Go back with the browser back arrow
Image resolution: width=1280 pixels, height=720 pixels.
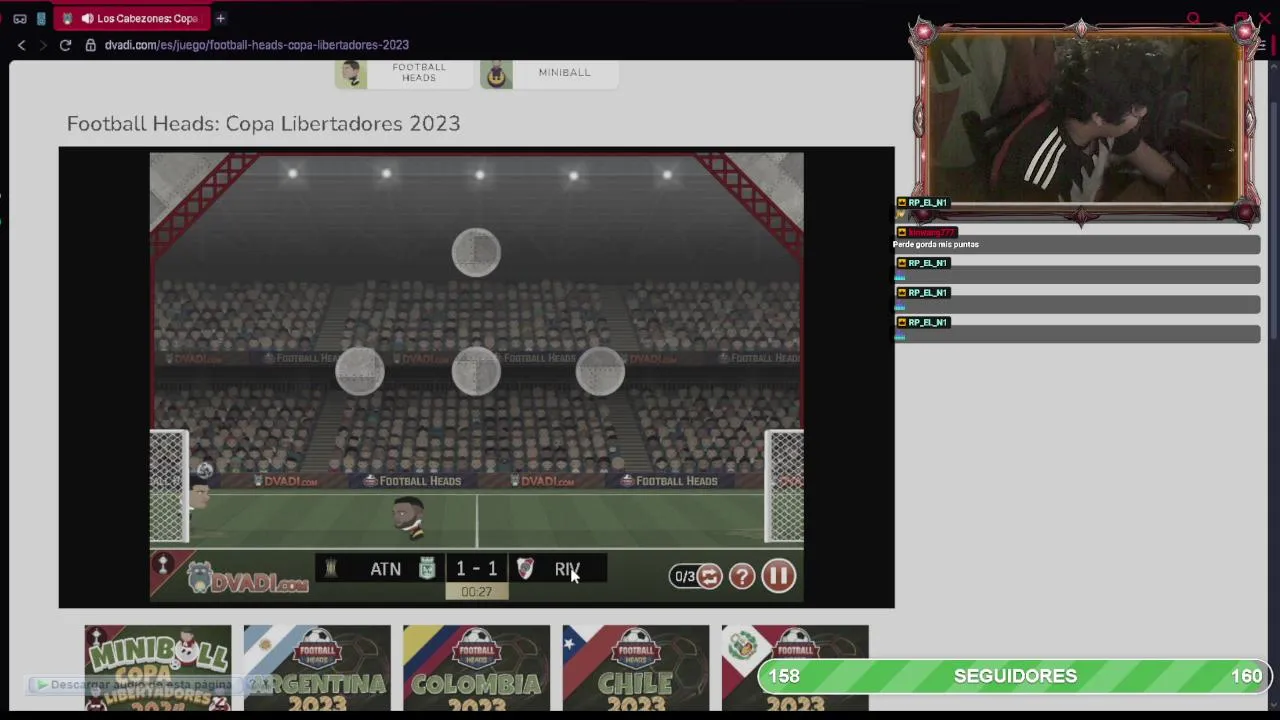pos(21,45)
